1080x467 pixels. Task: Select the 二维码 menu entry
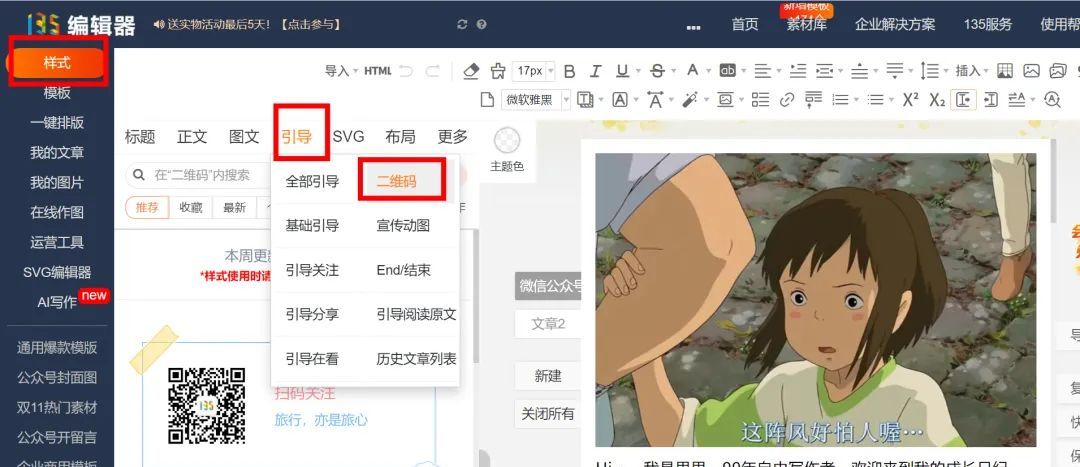pos(396,181)
